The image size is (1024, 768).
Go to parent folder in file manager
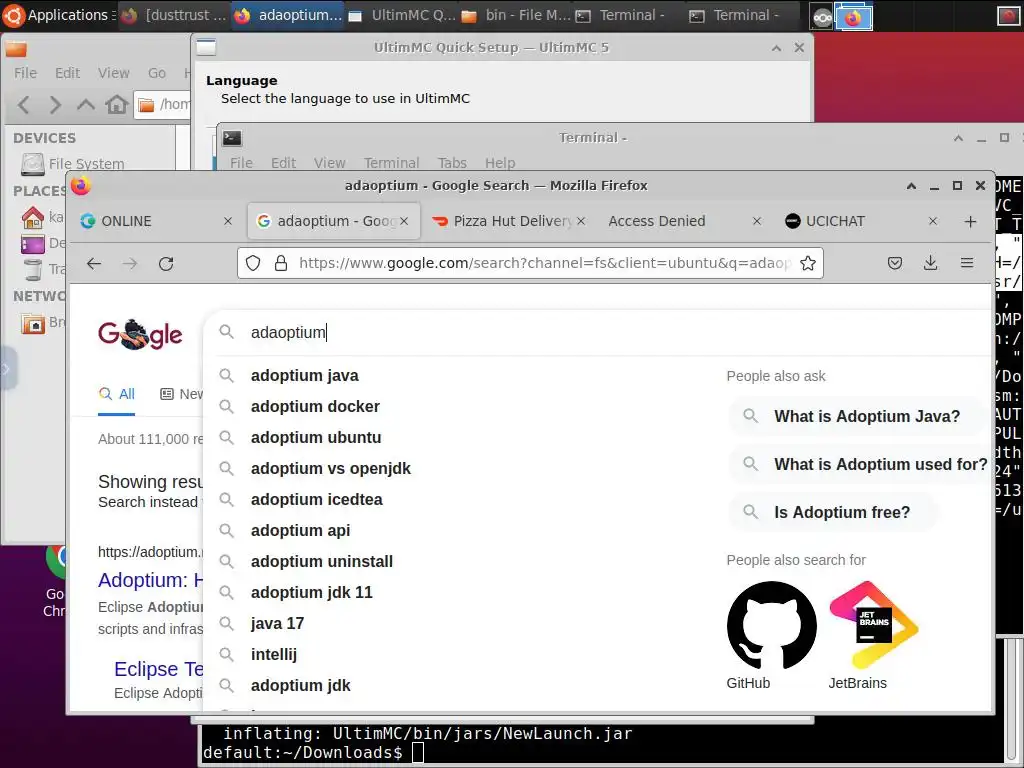click(86, 104)
